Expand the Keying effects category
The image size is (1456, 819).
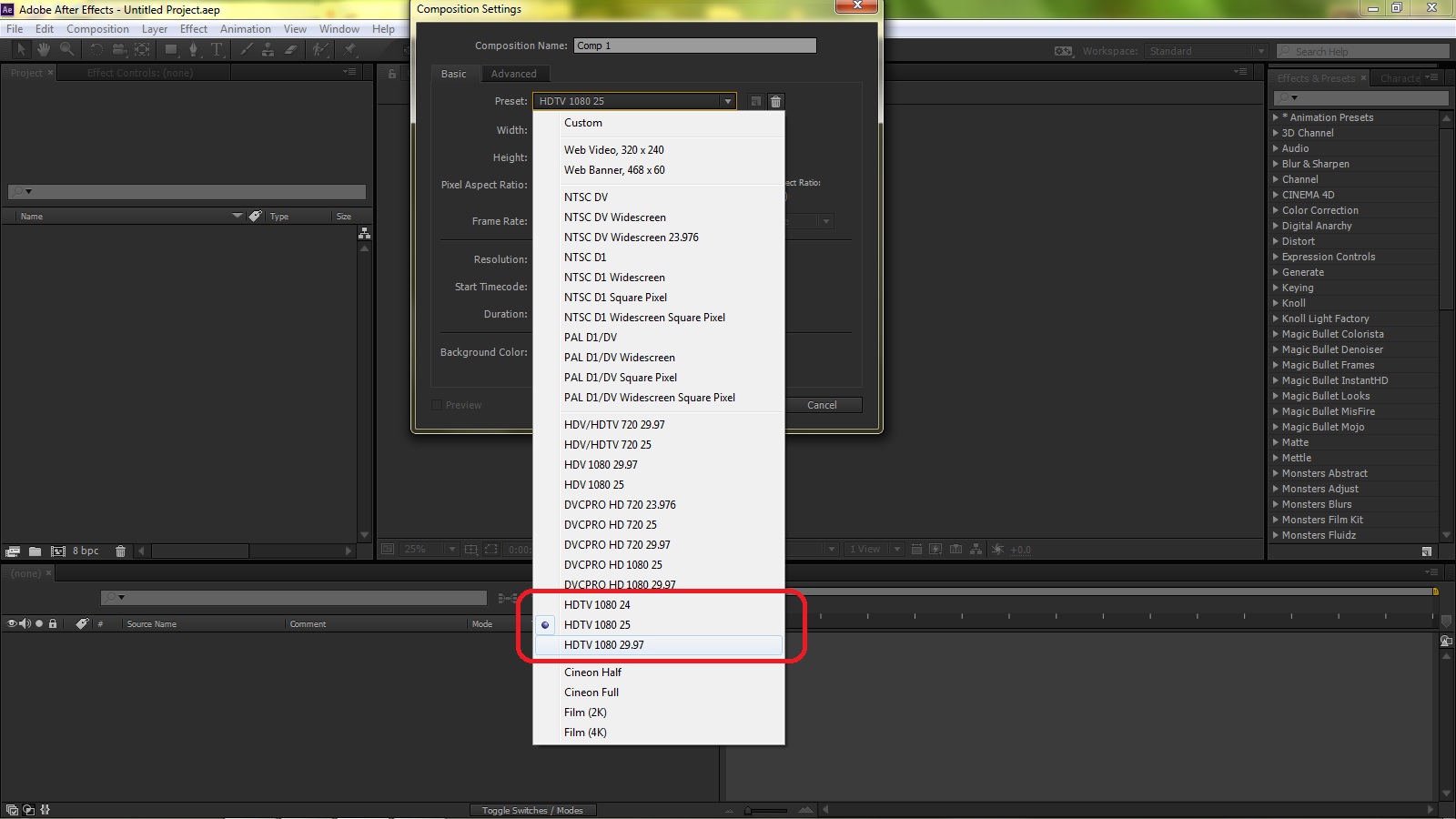(x=1276, y=288)
